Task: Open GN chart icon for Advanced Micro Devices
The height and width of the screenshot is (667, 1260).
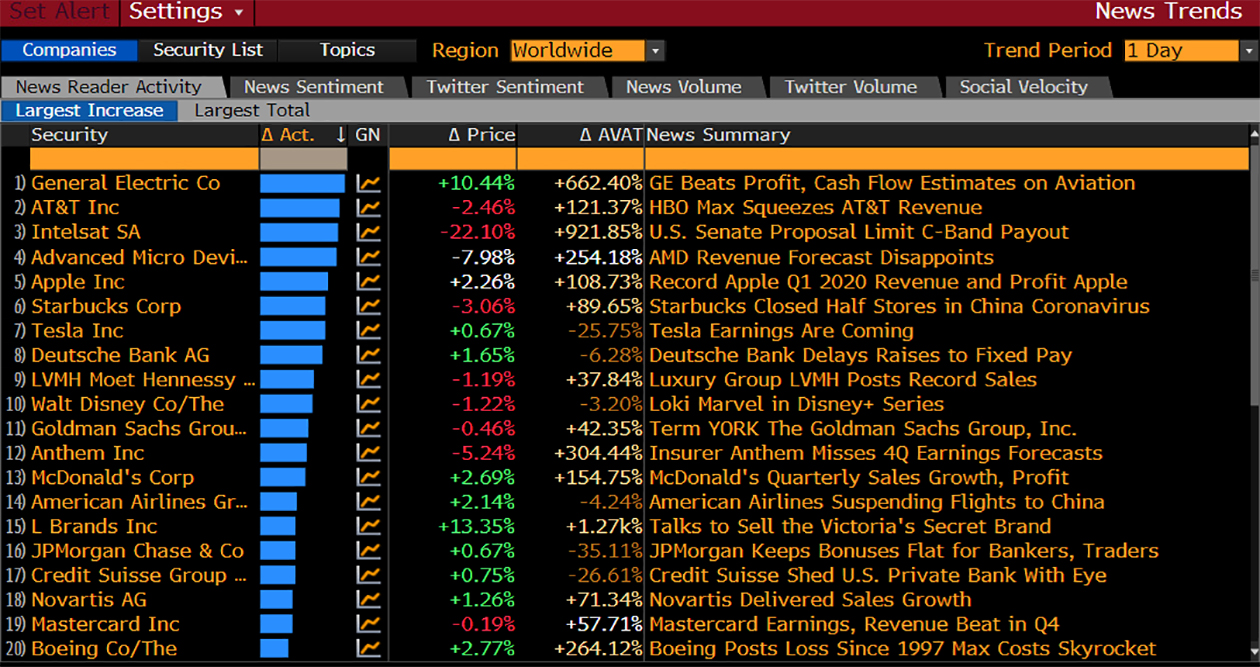Action: (x=369, y=257)
